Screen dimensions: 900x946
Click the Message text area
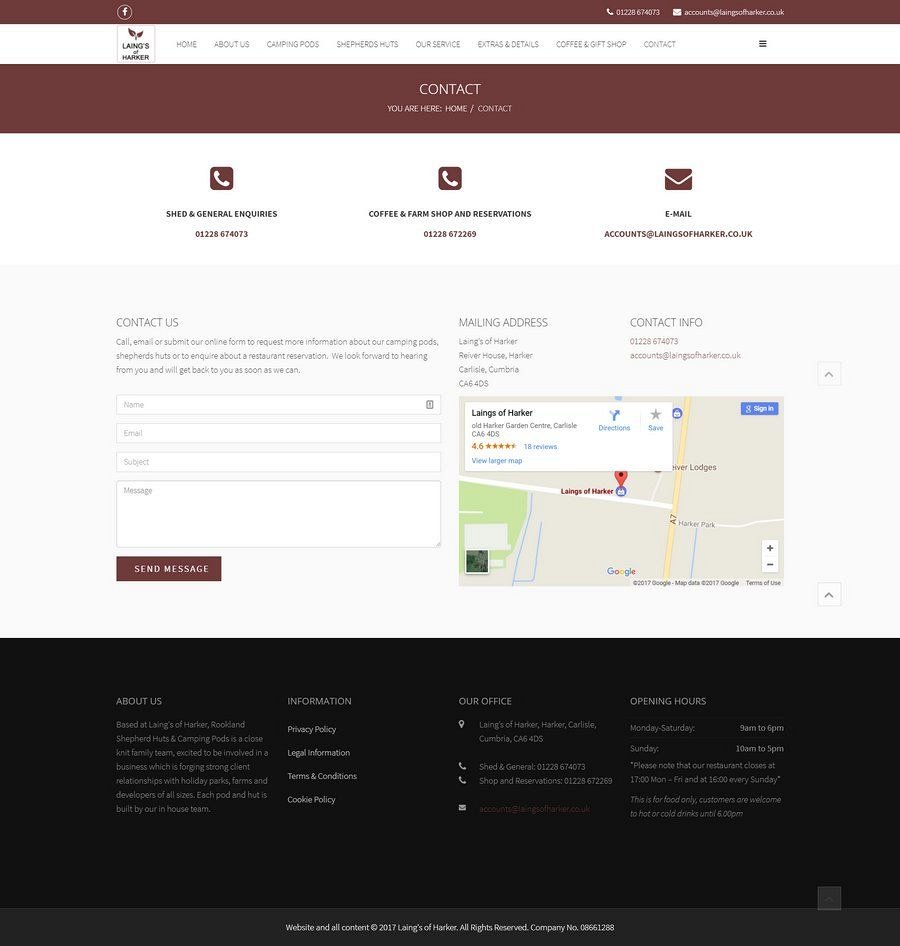(278, 514)
